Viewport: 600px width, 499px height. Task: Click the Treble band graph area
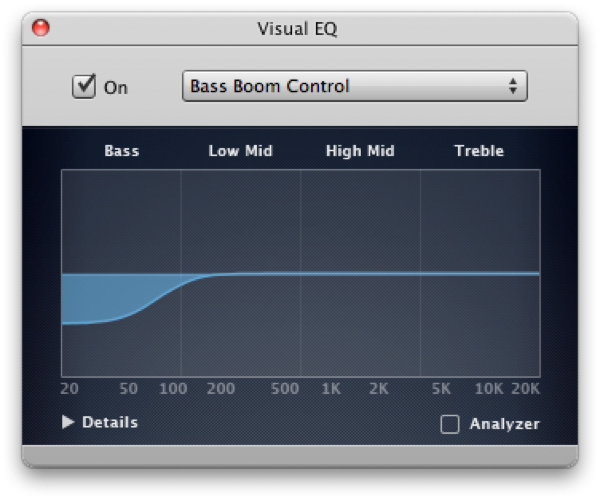point(480,273)
